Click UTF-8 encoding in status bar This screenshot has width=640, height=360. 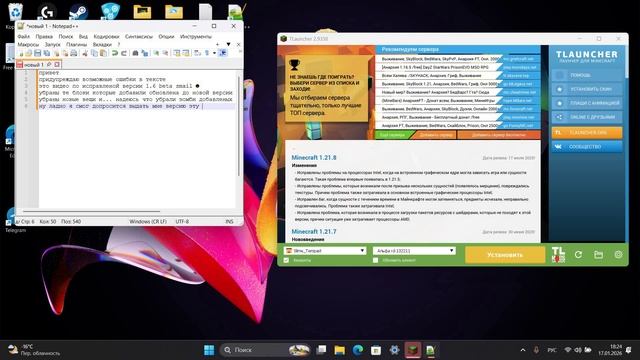[182, 222]
